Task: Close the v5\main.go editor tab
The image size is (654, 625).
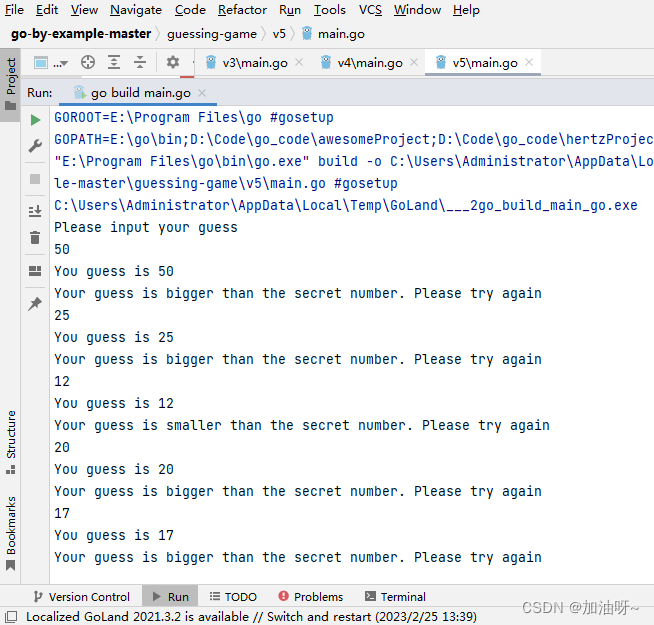Action: pyautogui.click(x=529, y=62)
